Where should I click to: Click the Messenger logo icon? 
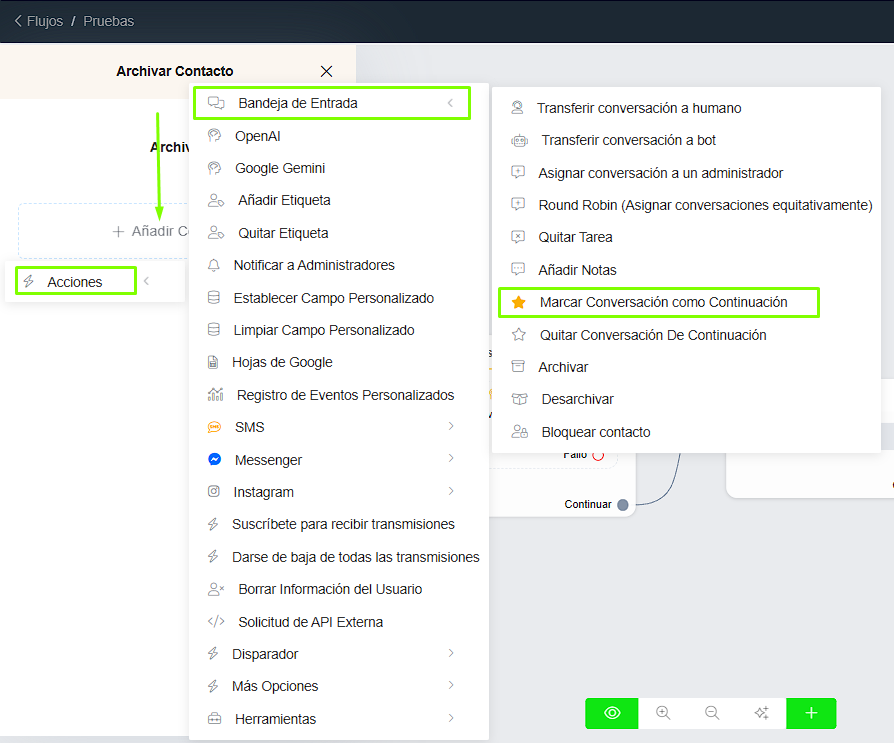(214, 460)
